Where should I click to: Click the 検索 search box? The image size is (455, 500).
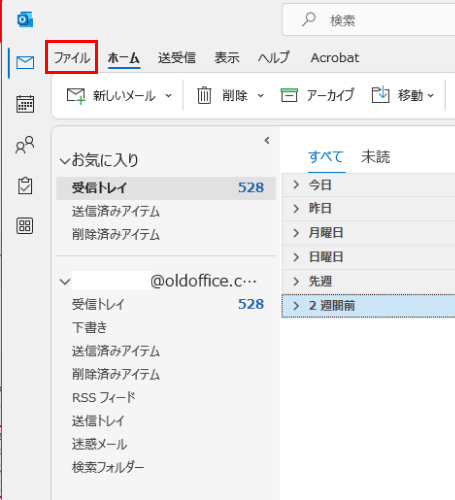click(369, 20)
